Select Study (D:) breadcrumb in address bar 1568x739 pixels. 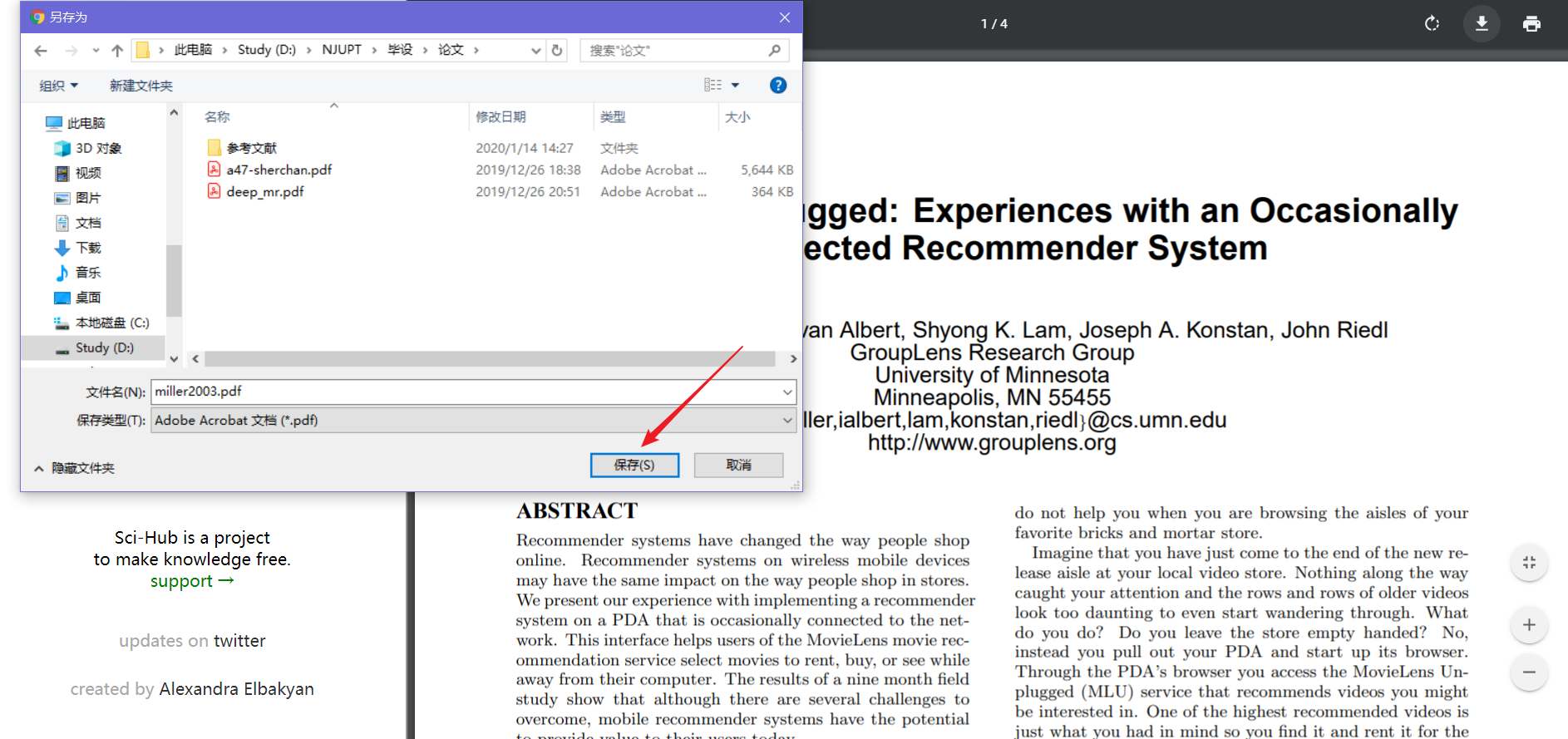pos(267,50)
